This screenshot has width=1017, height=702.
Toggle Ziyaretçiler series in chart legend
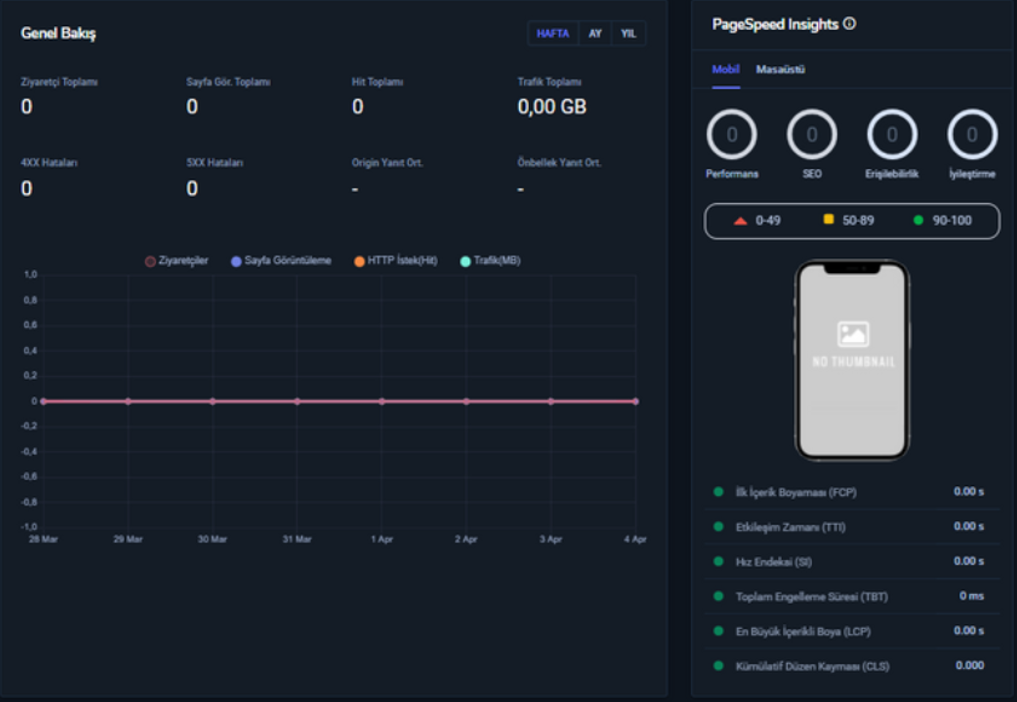tap(176, 261)
